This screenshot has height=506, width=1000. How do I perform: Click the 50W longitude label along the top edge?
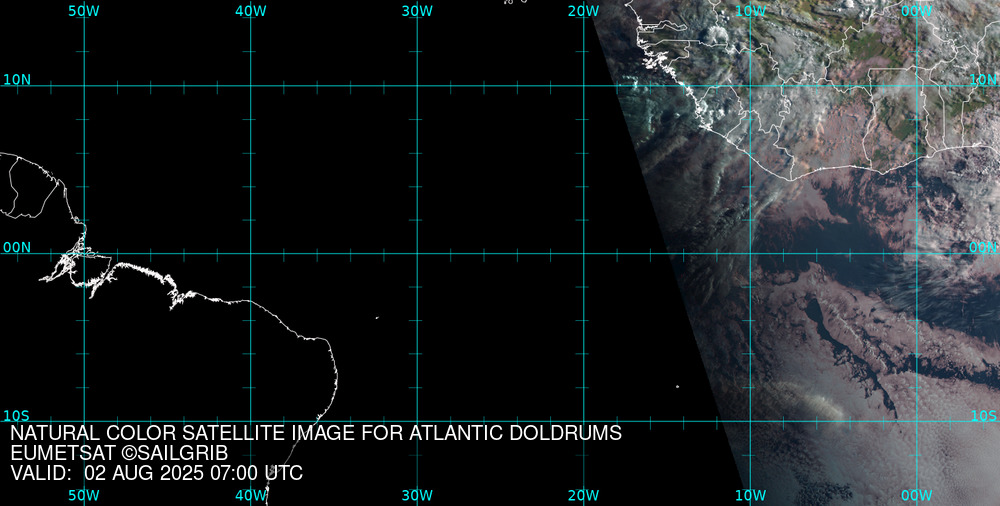click(84, 11)
